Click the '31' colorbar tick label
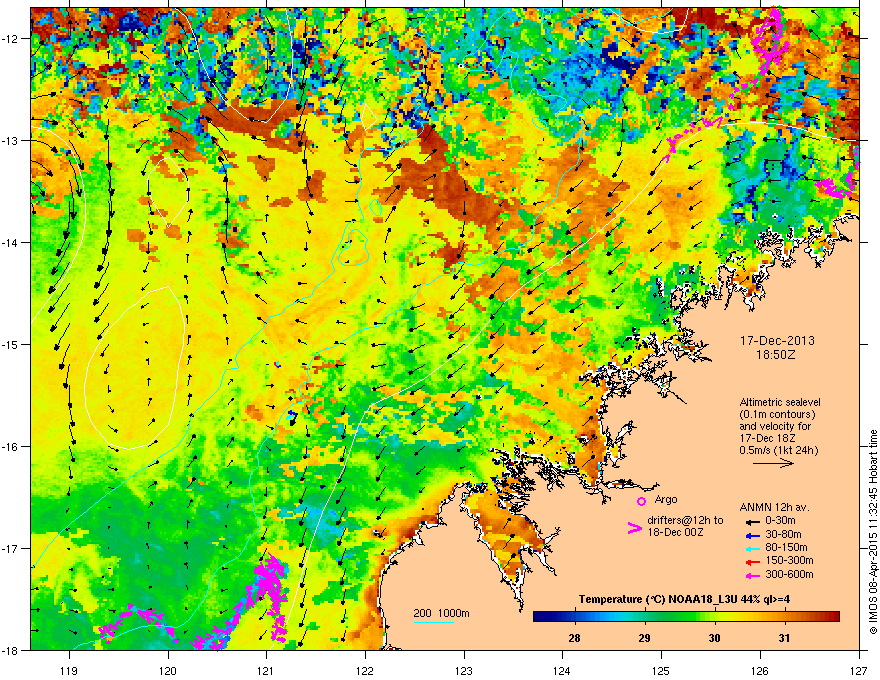 pyautogui.click(x=785, y=637)
